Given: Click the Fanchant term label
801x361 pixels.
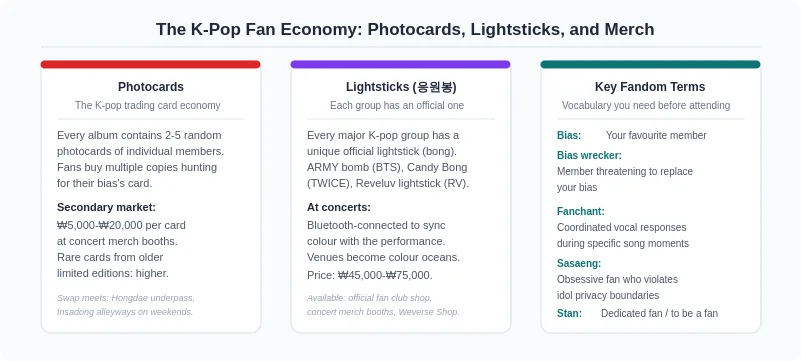Looking at the screenshot, I should click(x=580, y=211).
